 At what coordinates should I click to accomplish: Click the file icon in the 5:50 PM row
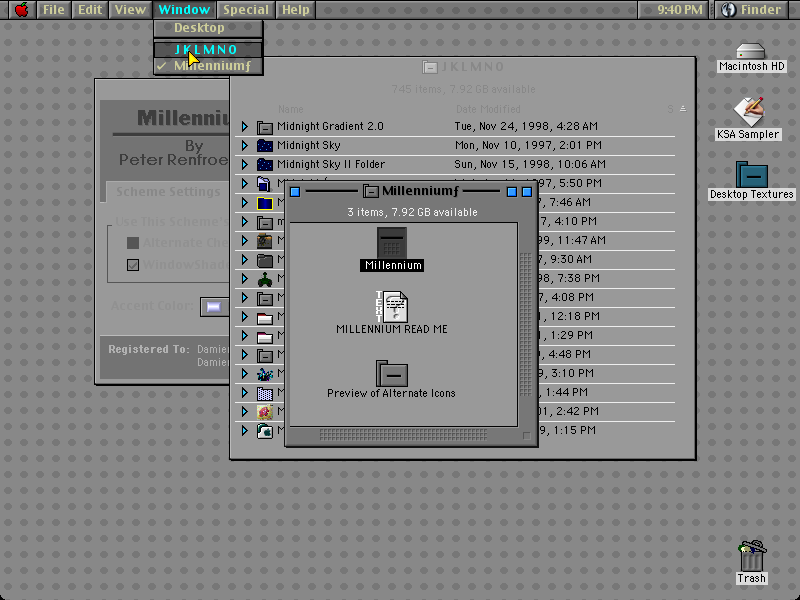coord(264,183)
